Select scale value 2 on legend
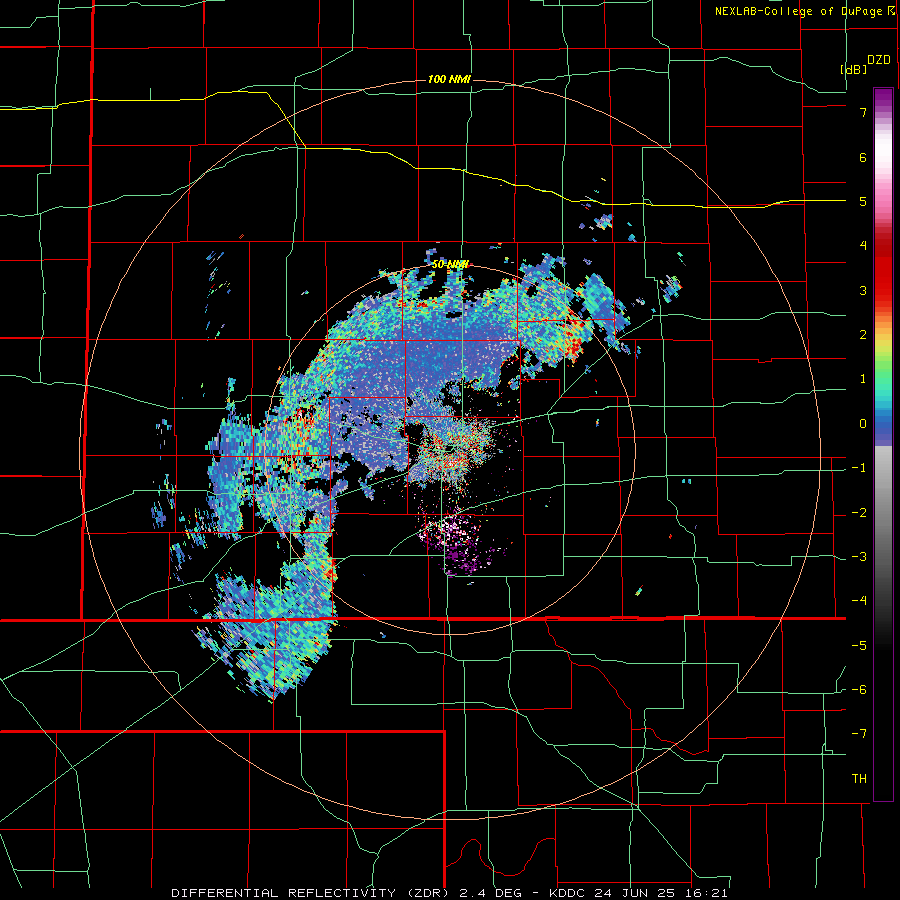The height and width of the screenshot is (900, 900). coord(863,335)
